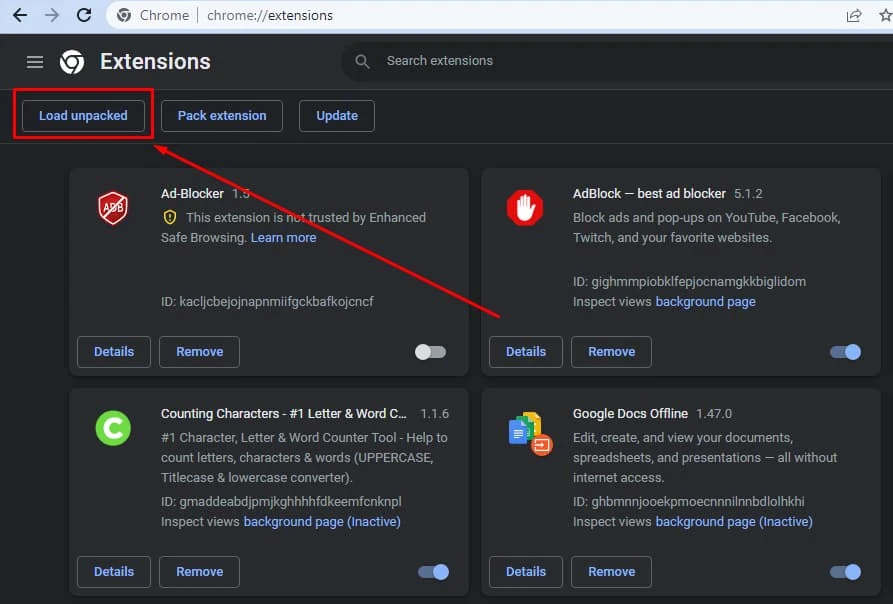Viewport: 893px width, 604px height.
Task: Open Counting Characters background page (Inactive) link
Action: point(322,521)
